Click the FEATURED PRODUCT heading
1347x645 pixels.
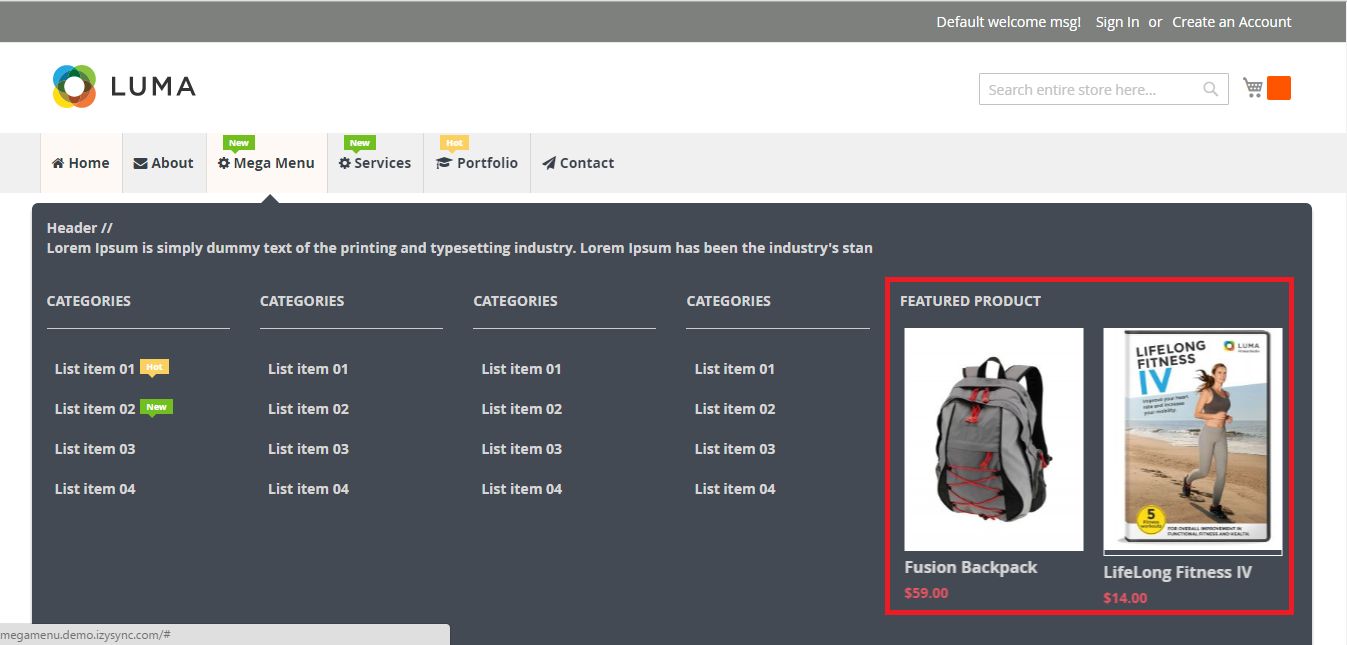coord(970,301)
